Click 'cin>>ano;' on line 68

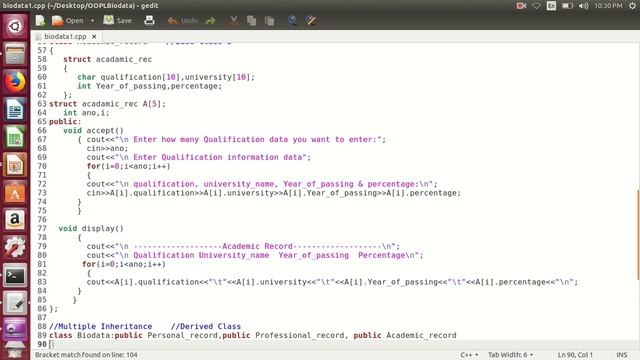tap(107, 149)
